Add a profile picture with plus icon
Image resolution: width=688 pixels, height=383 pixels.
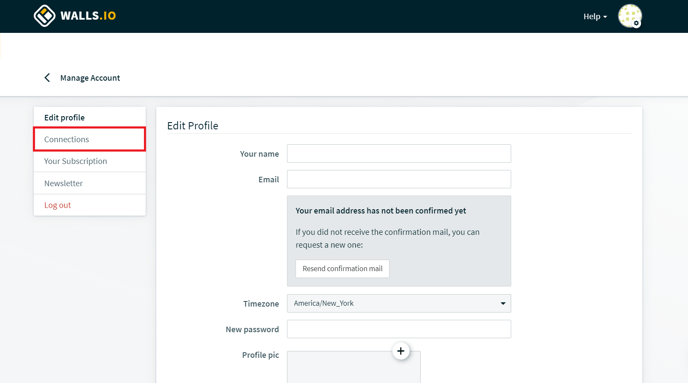click(x=401, y=351)
